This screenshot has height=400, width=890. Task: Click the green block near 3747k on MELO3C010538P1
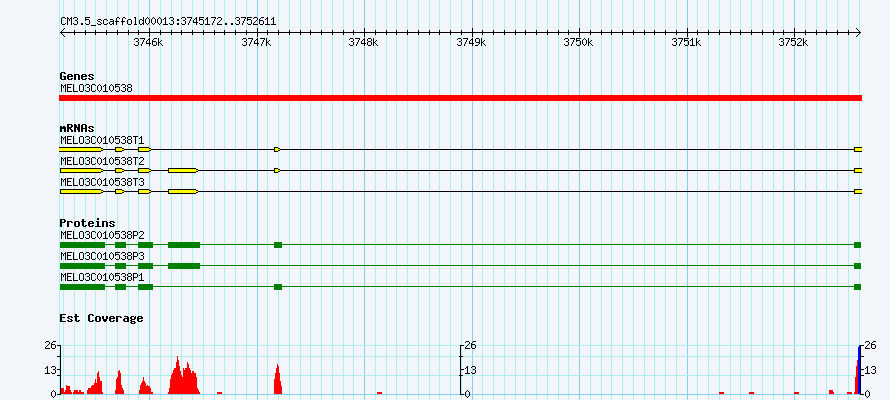point(278,287)
